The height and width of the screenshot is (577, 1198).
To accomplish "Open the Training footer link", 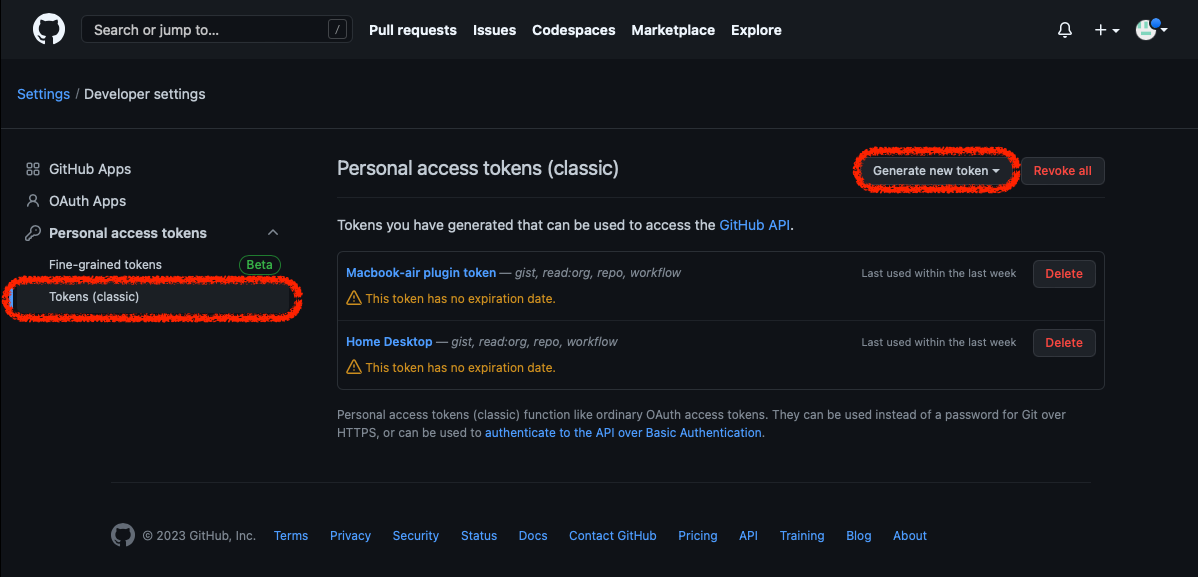I will [802, 536].
